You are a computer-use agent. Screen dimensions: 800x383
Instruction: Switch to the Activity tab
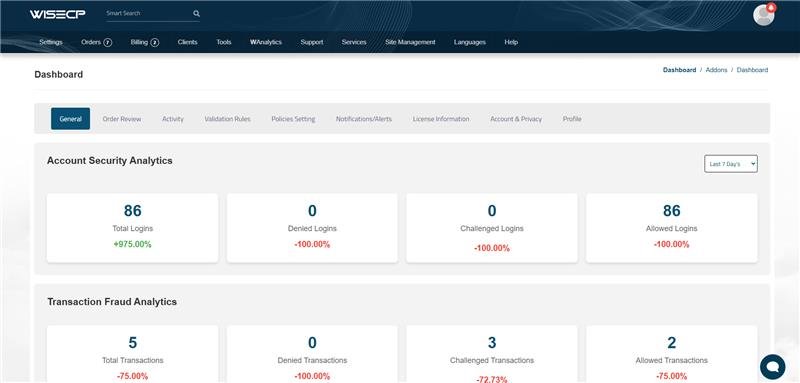(172, 119)
